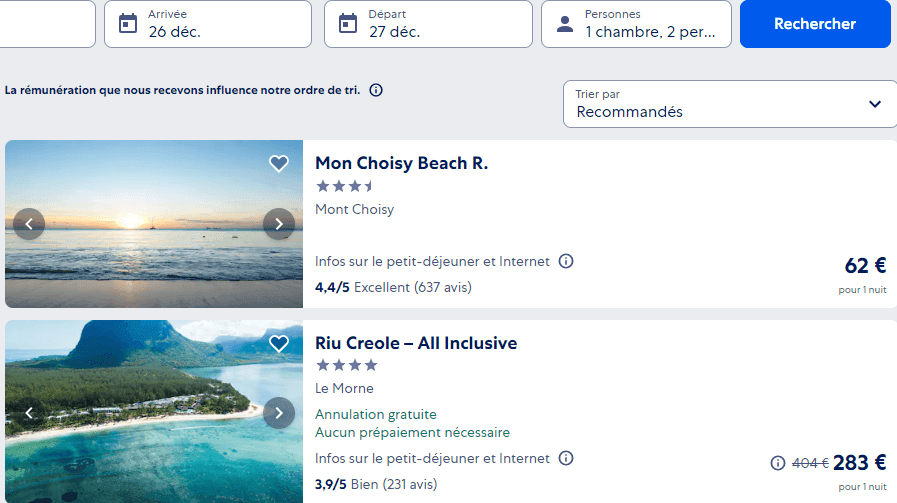
Task: Click the four-star rating of Riu Creole
Action: [x=347, y=365]
